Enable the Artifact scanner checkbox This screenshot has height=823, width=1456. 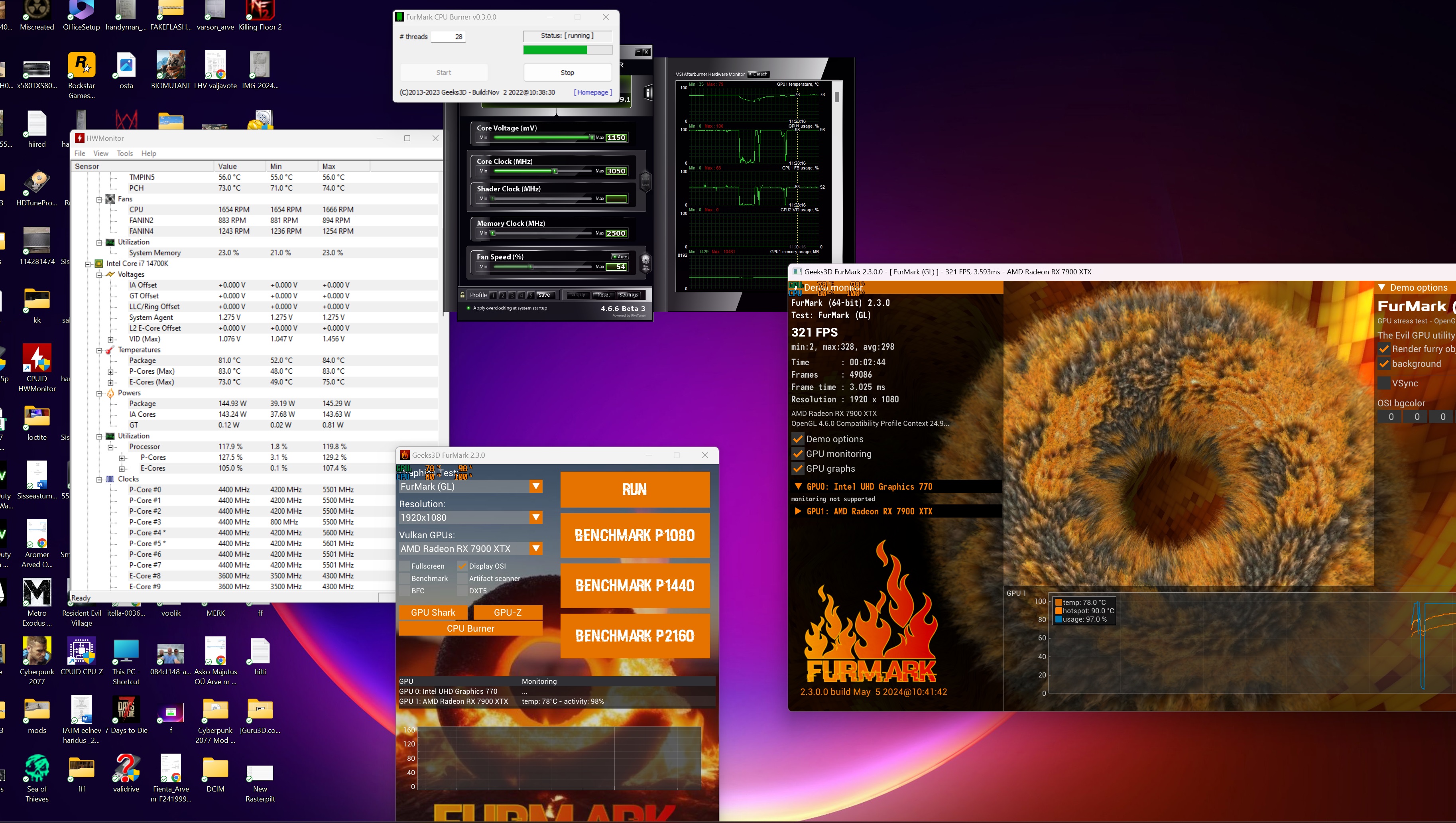point(462,578)
